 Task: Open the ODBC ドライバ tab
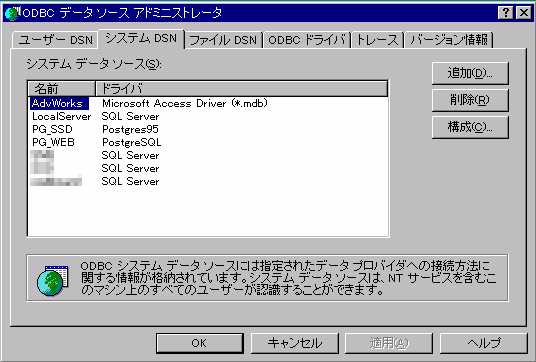coord(307,40)
